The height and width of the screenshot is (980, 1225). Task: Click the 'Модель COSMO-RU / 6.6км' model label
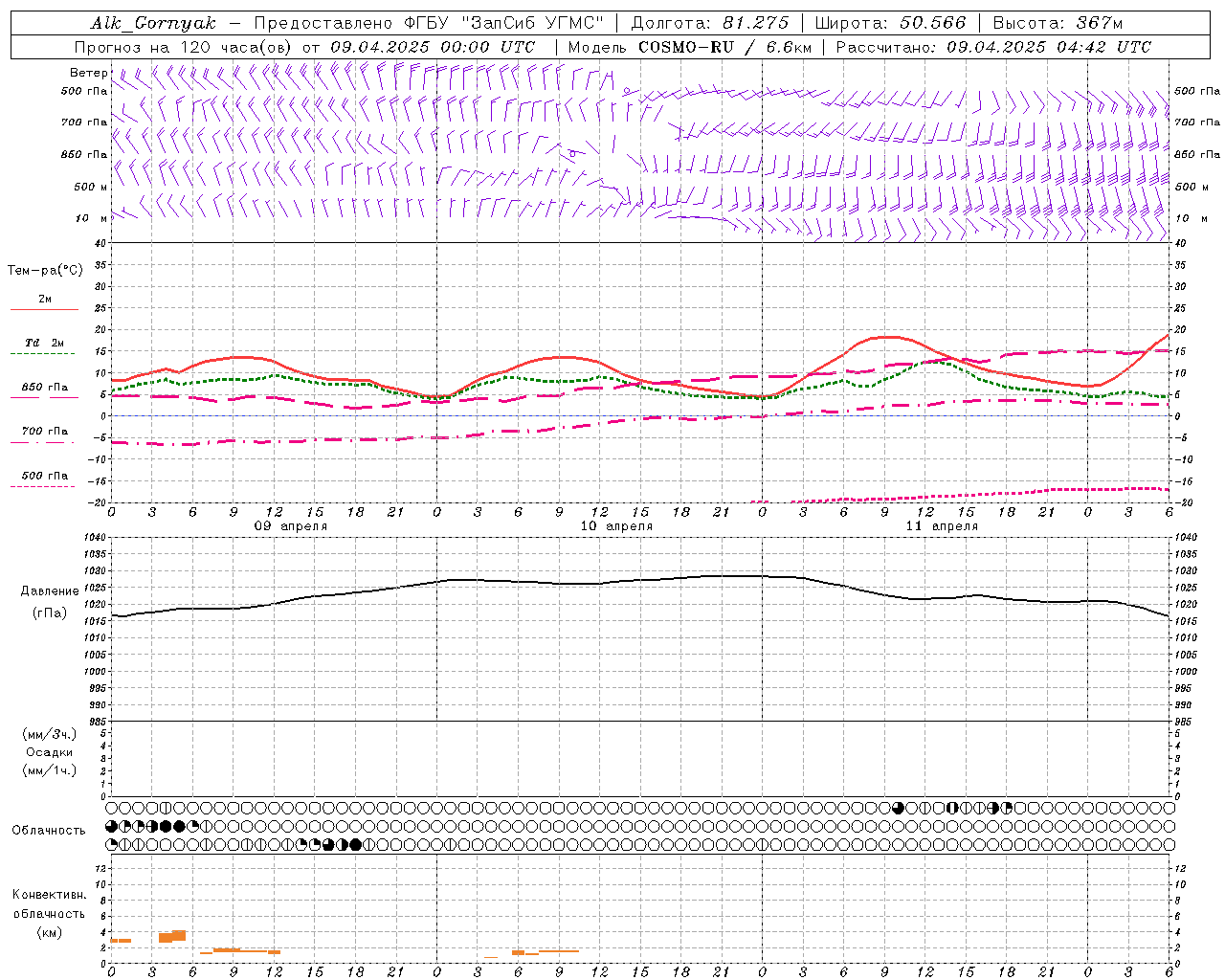pos(690,47)
